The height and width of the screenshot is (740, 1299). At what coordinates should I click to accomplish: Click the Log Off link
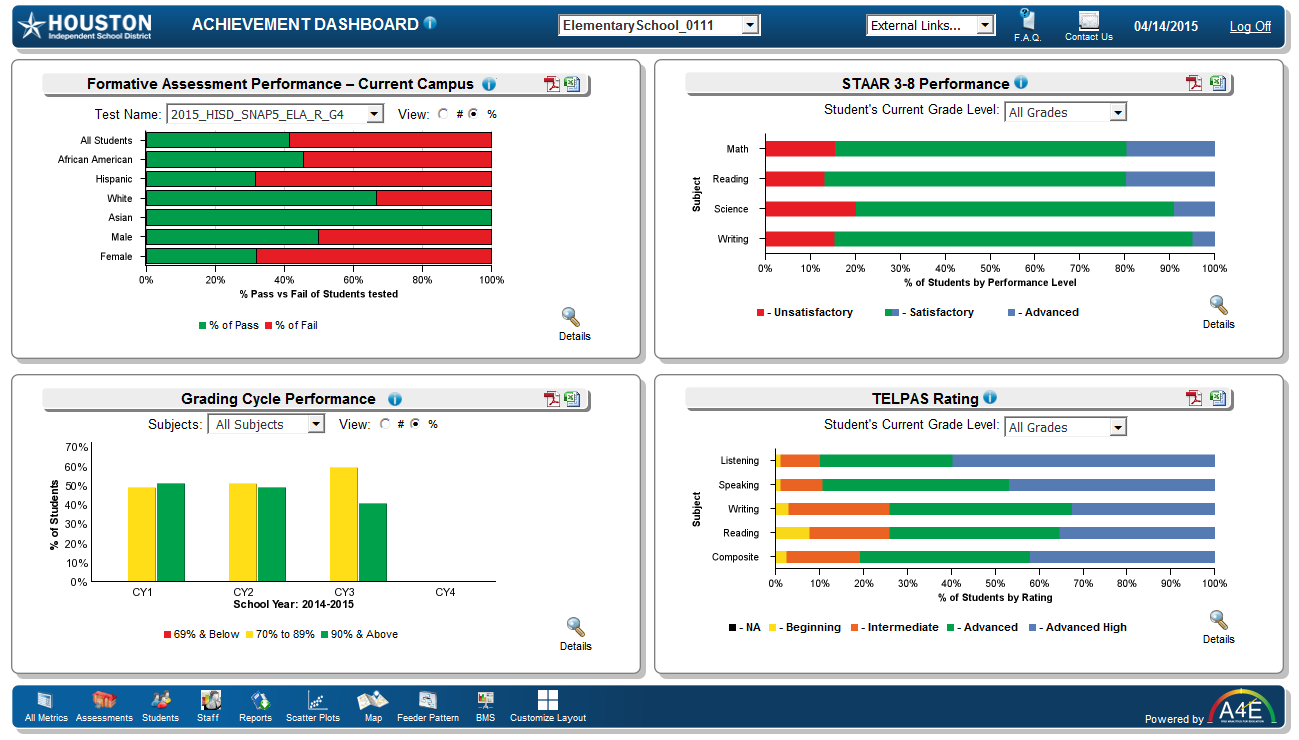pyautogui.click(x=1250, y=26)
